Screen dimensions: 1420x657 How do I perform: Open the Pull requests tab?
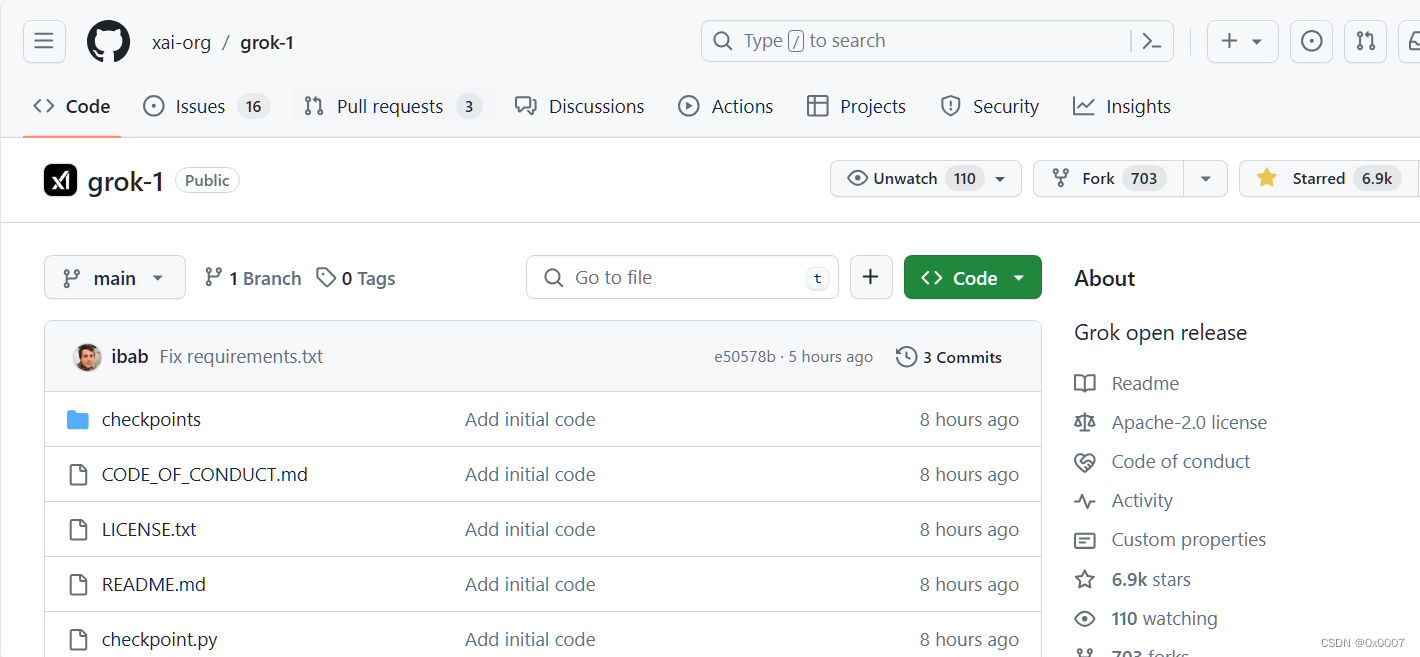(x=393, y=106)
